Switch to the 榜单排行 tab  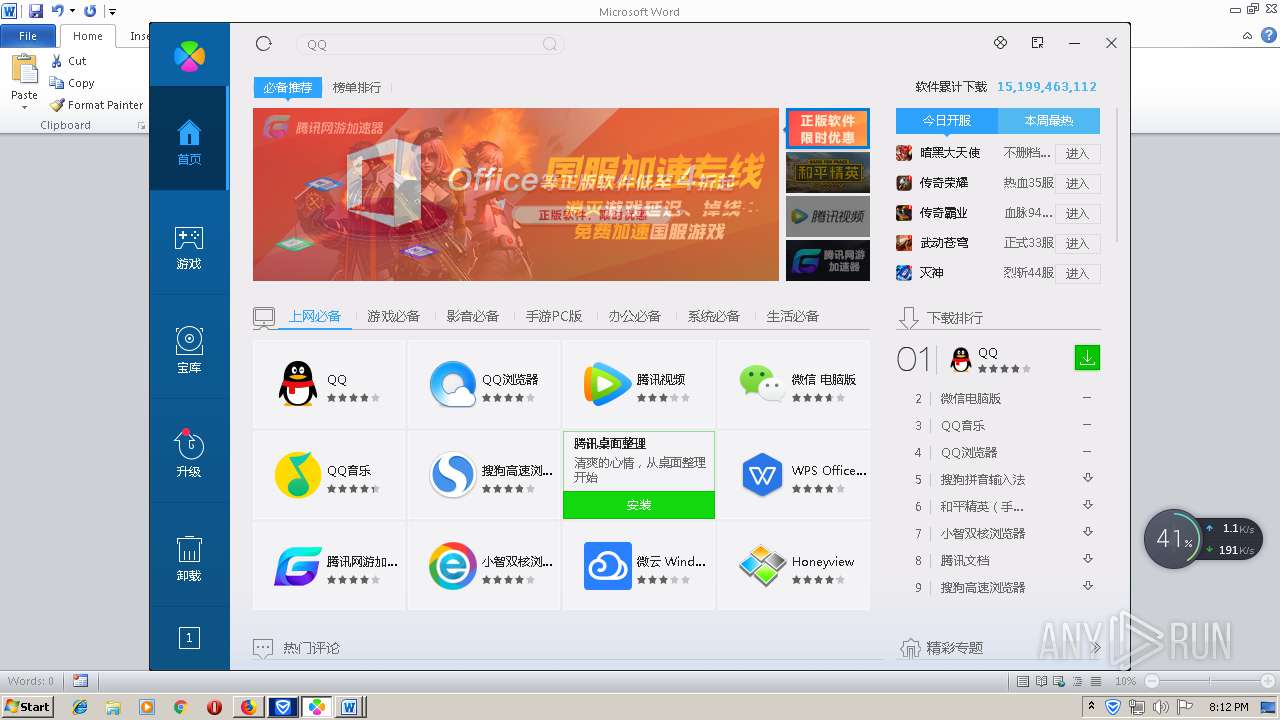(357, 88)
